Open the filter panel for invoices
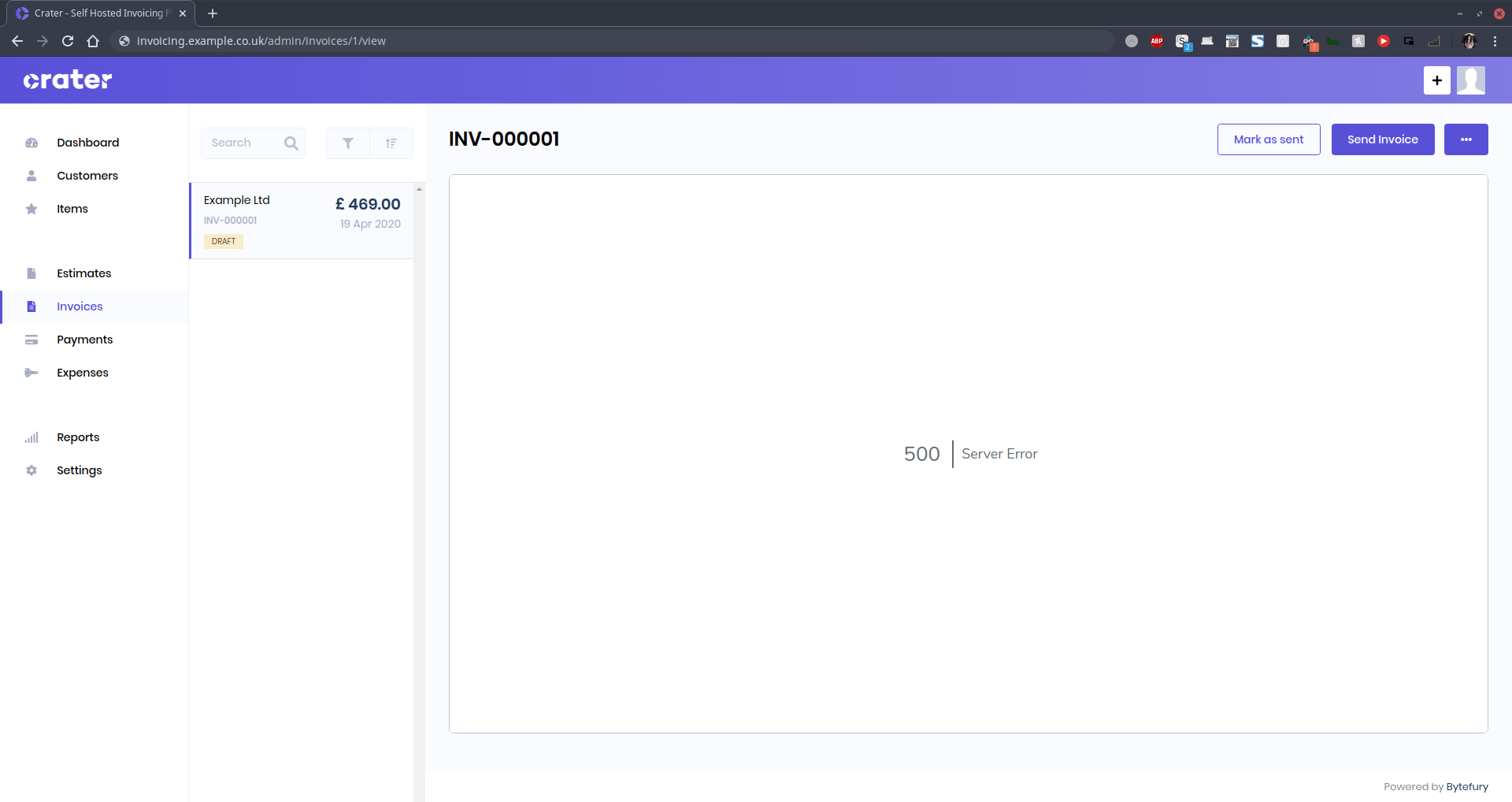Screen dimensions: 1512x802 point(347,143)
